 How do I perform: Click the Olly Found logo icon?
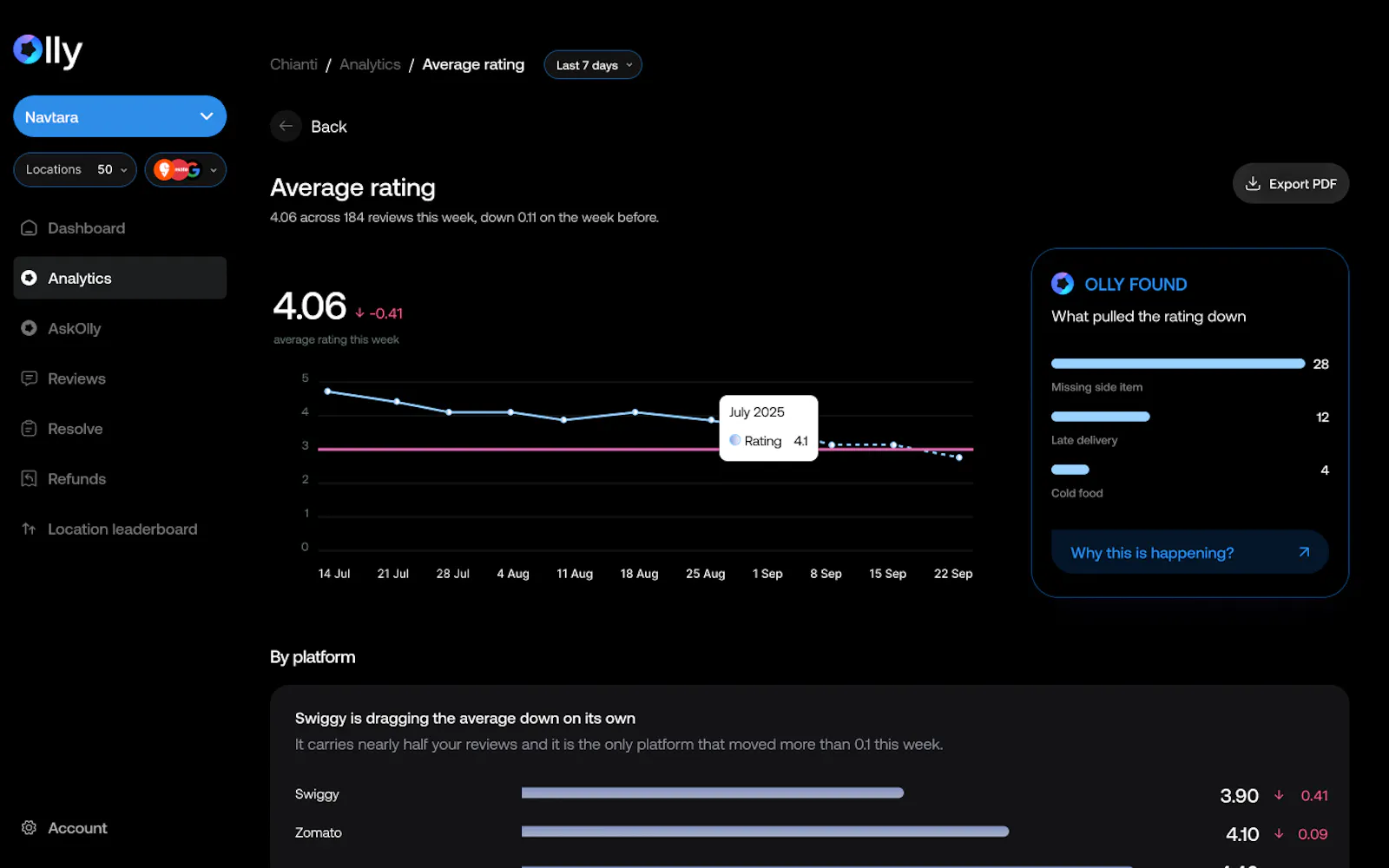pyautogui.click(x=1063, y=284)
